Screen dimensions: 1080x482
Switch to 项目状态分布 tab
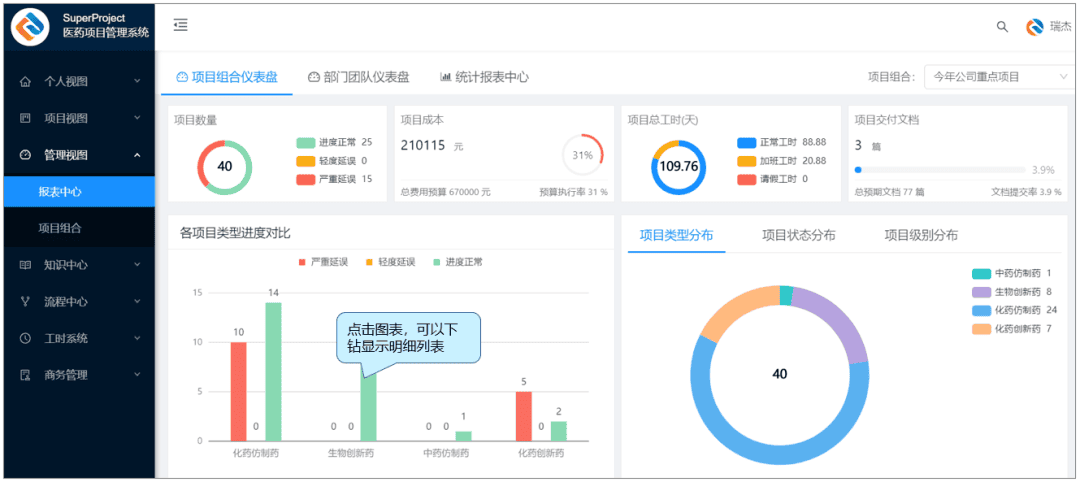pos(798,235)
